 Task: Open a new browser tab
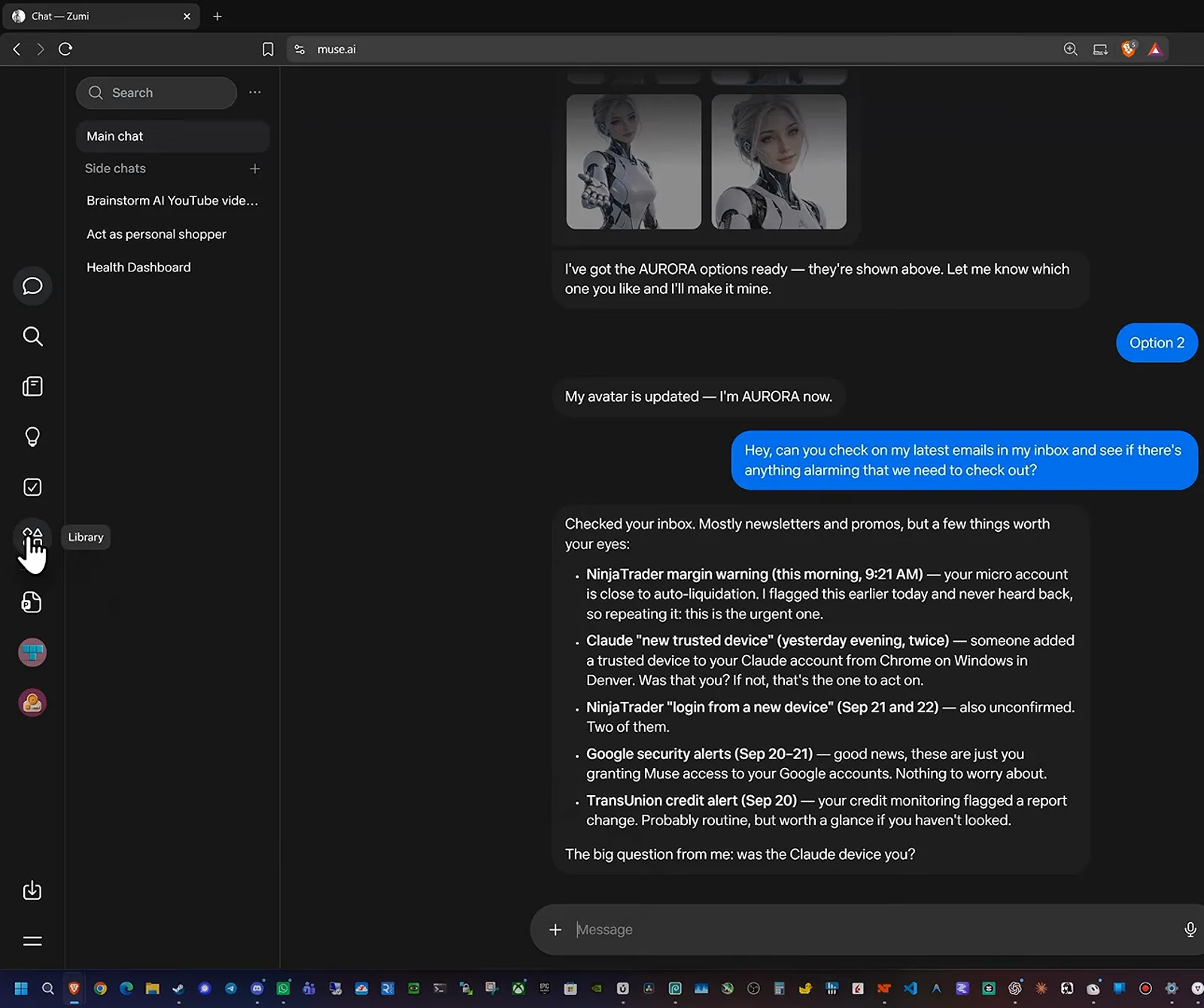pyautogui.click(x=217, y=16)
